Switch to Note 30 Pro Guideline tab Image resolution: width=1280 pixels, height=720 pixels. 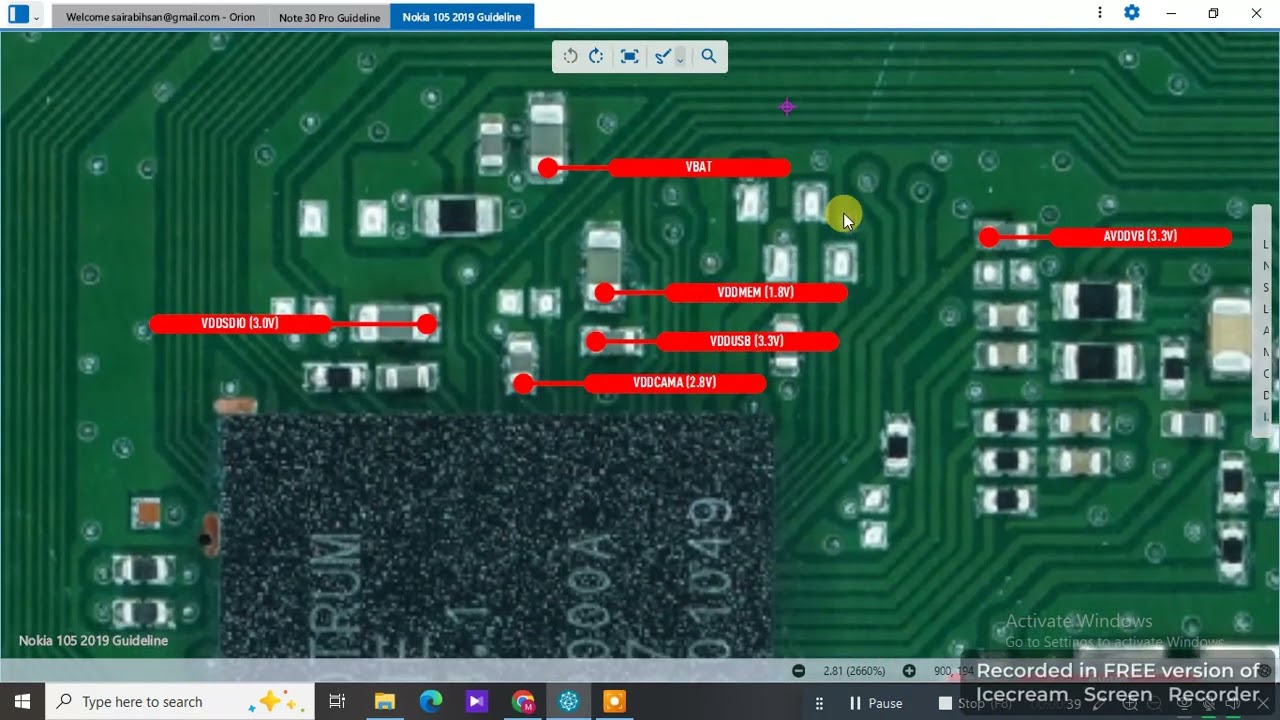click(x=329, y=17)
